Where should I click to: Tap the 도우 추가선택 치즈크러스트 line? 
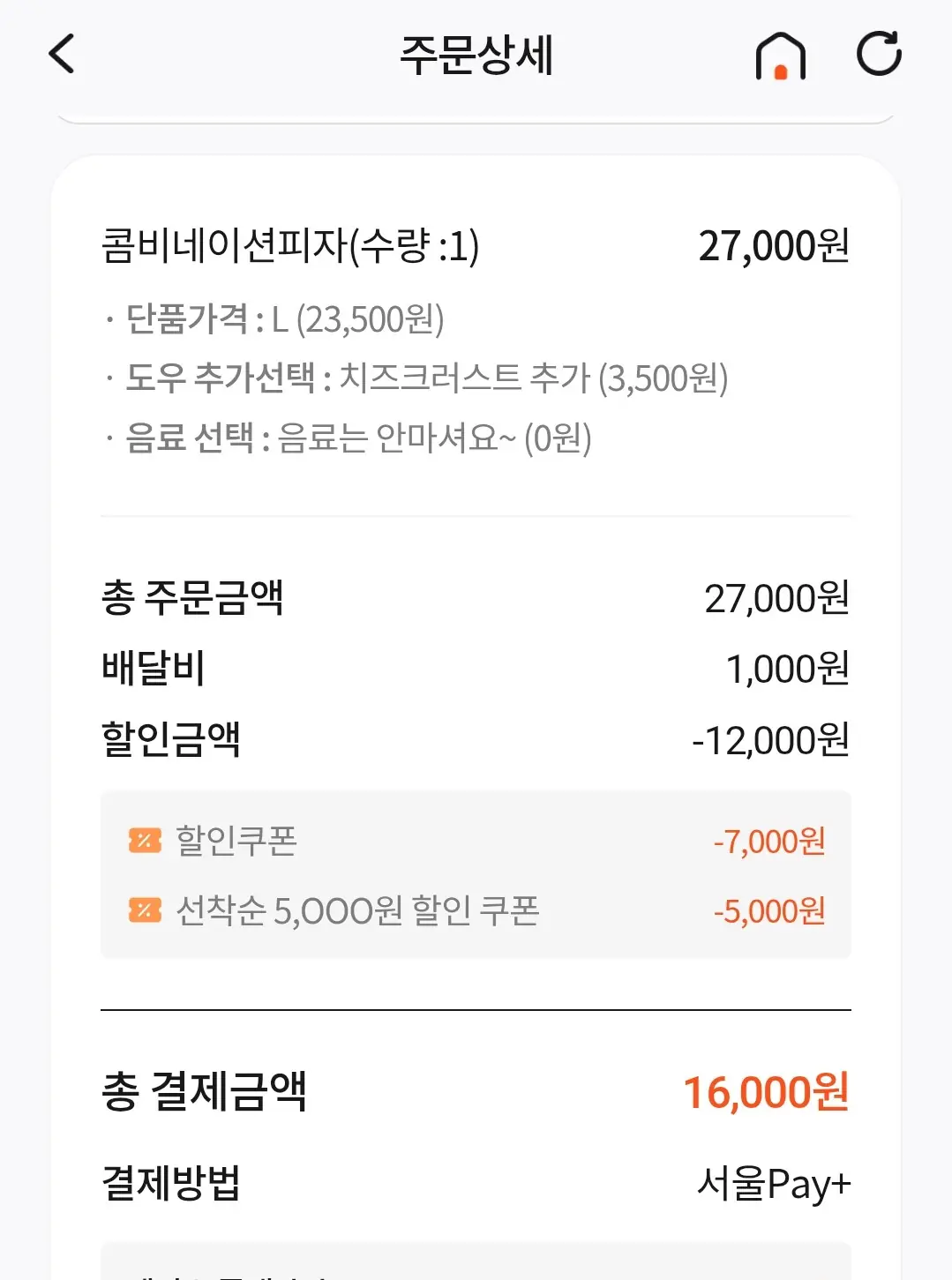click(x=426, y=378)
